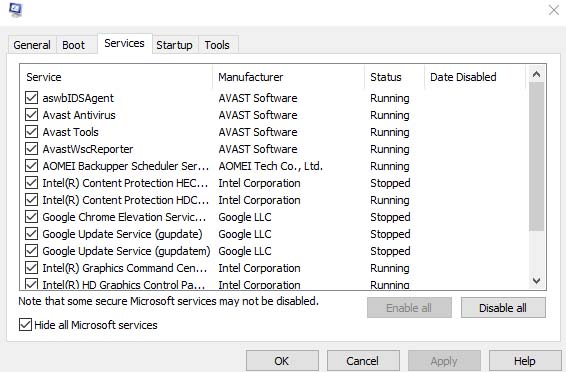The image size is (566, 372).
Task: Toggle the AvastWscReporter service checkbox
Action: pyautogui.click(x=31, y=148)
